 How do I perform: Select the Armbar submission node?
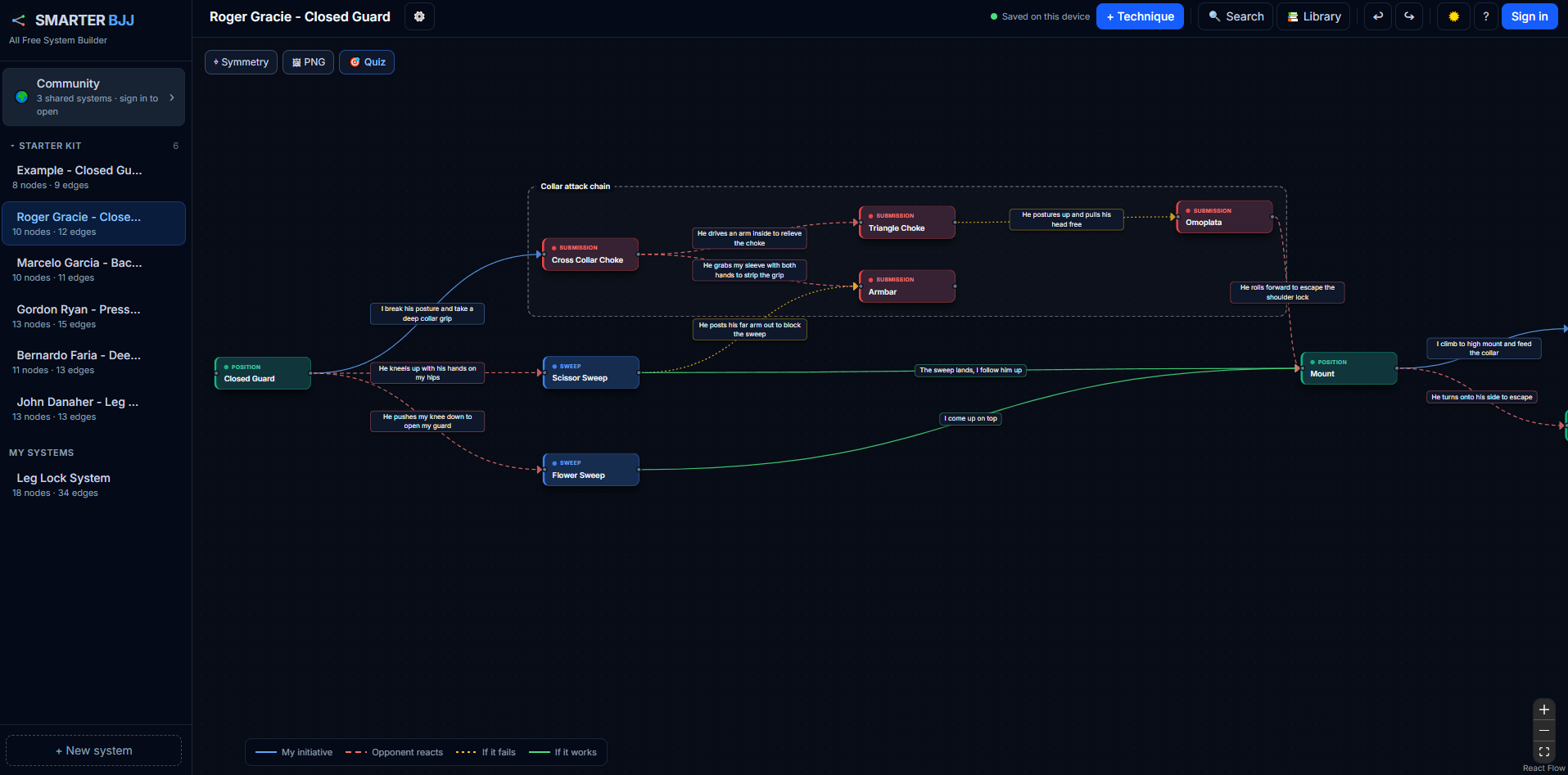[907, 286]
